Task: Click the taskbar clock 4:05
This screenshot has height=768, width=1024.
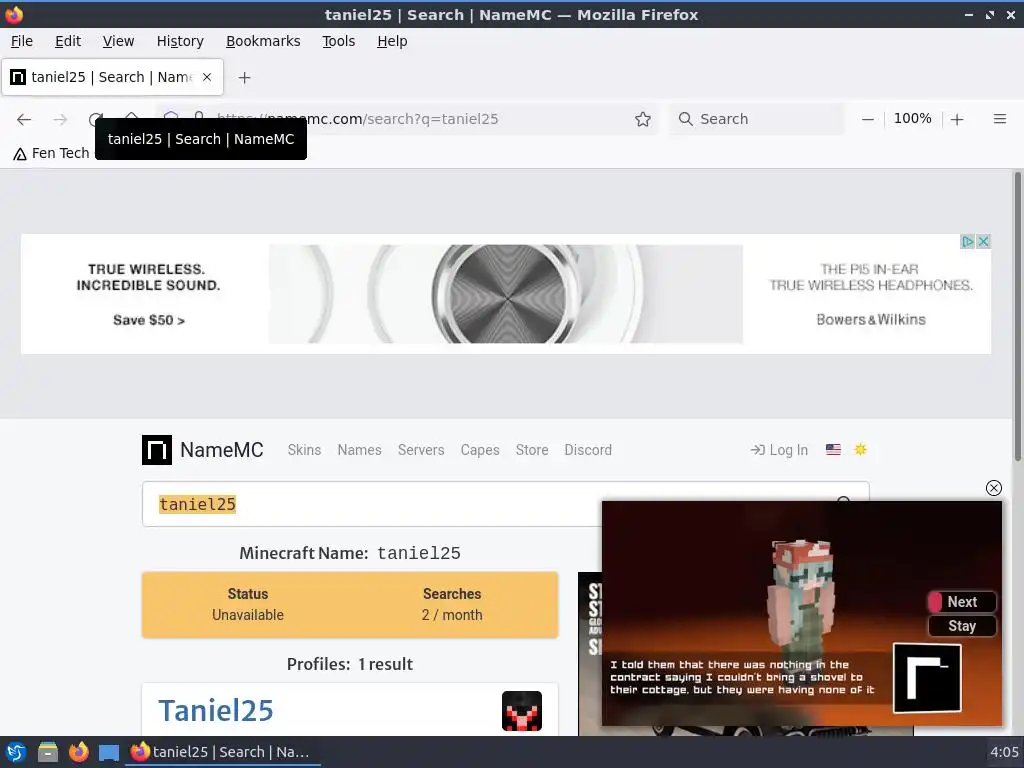Action: pos(1004,752)
